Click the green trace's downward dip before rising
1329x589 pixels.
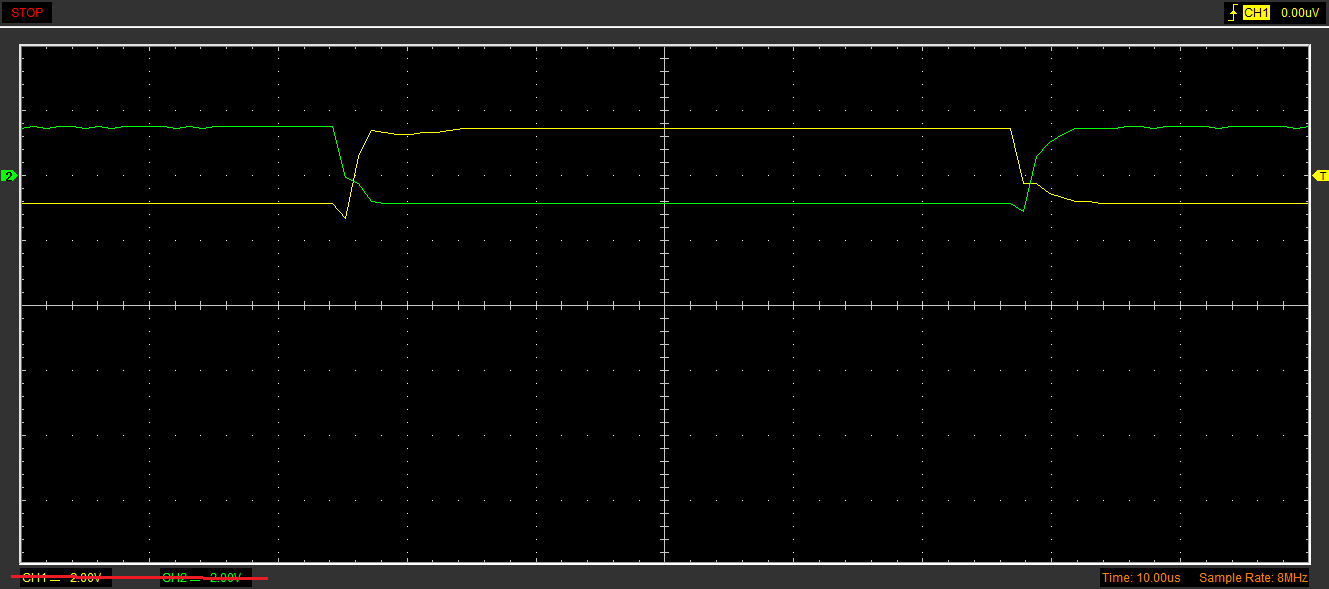coord(1023,211)
